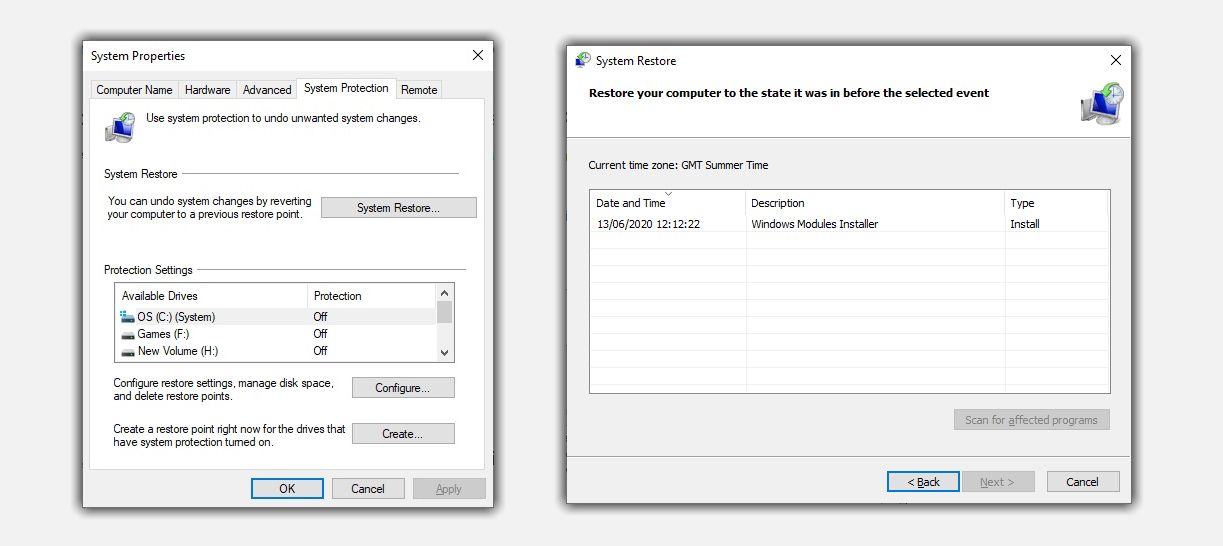Click Create... to make a restore point
The image size is (1223, 546).
pos(403,434)
